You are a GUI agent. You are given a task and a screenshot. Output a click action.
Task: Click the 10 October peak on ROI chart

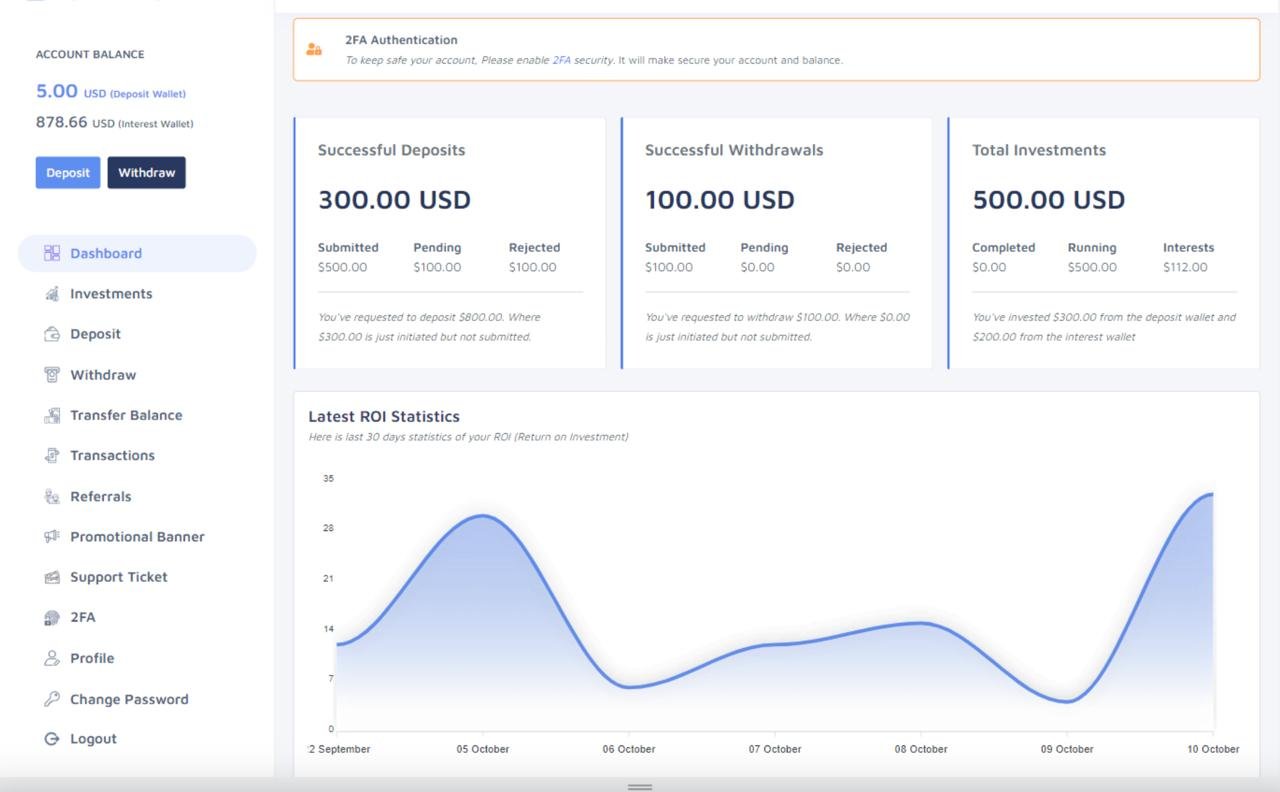coord(1211,494)
